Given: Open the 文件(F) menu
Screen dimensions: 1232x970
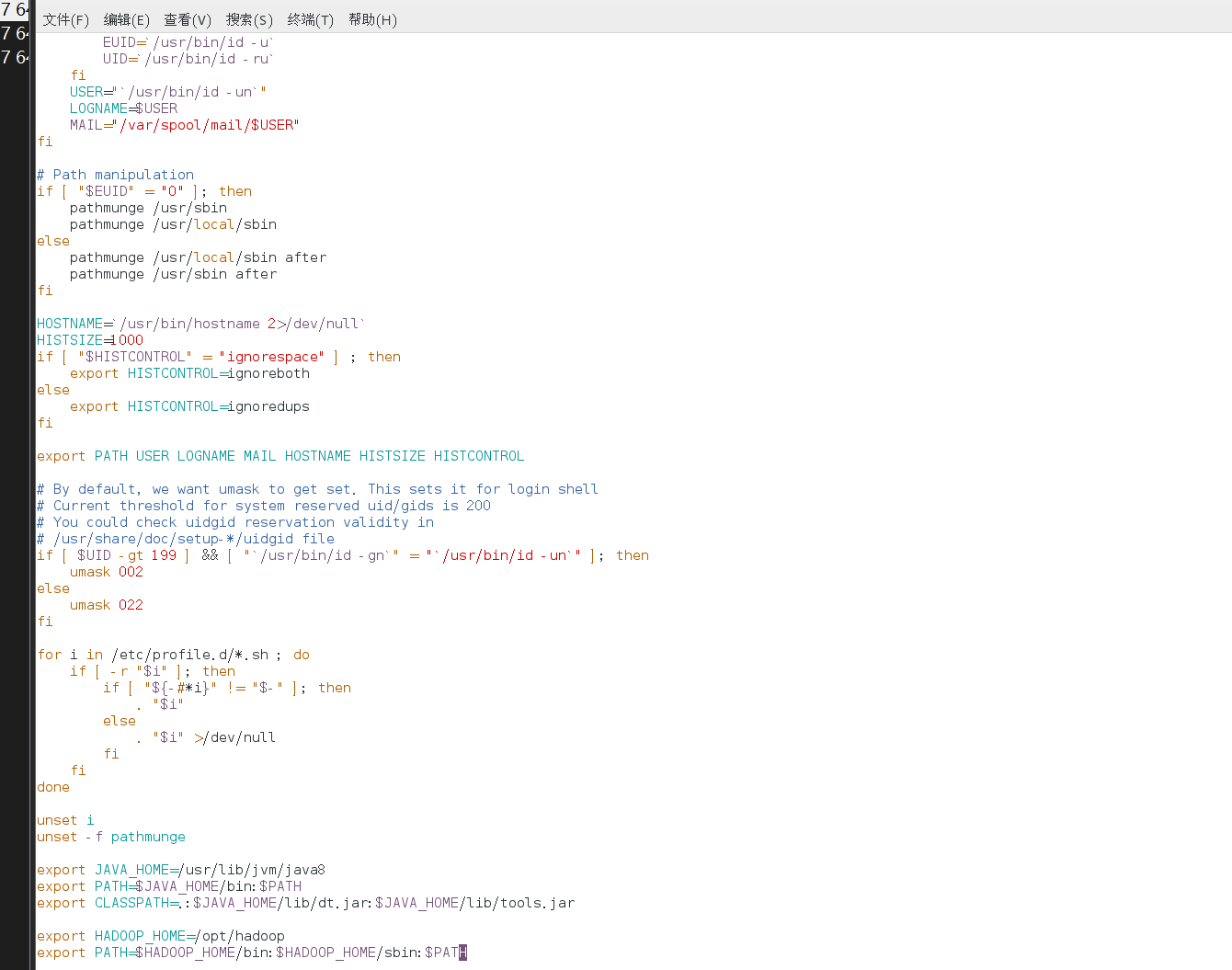Looking at the screenshot, I should pos(65,19).
